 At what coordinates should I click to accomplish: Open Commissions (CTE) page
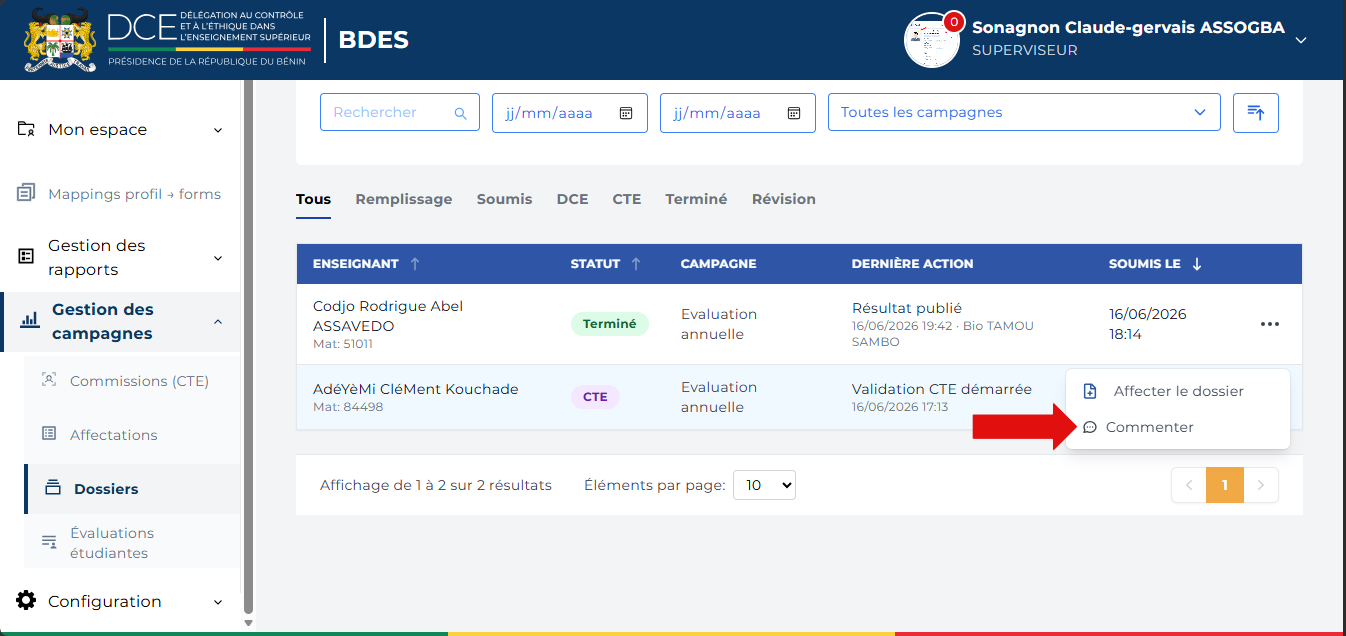pyautogui.click(x=139, y=381)
